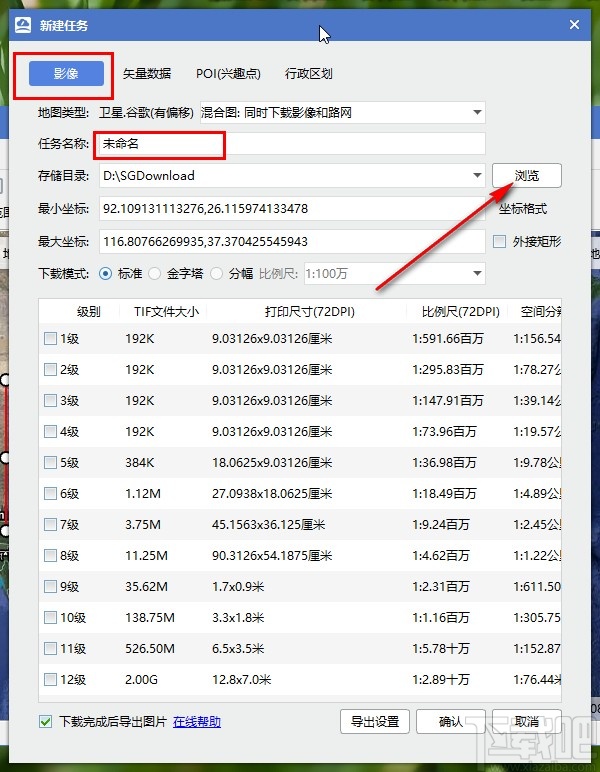The width and height of the screenshot is (600, 772).
Task: Switch to the 影像 tab
Action: point(66,74)
